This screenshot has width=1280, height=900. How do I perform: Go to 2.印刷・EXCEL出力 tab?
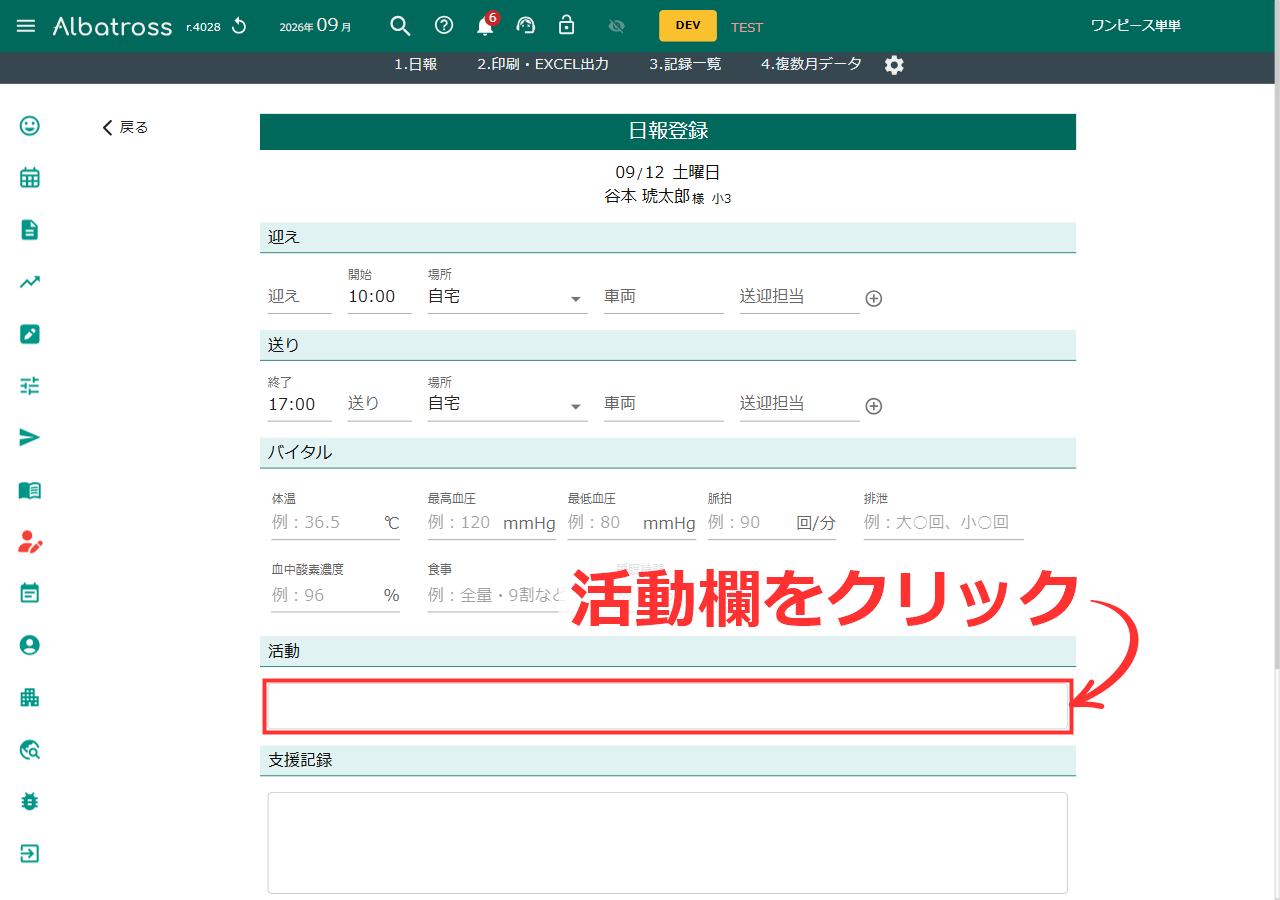pyautogui.click(x=543, y=64)
